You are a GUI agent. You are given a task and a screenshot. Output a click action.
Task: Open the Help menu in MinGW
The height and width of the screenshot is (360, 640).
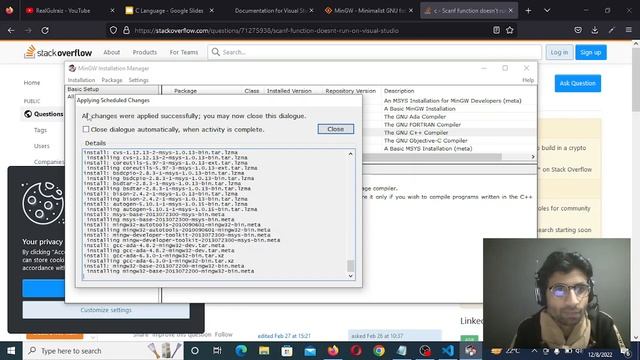(528, 80)
